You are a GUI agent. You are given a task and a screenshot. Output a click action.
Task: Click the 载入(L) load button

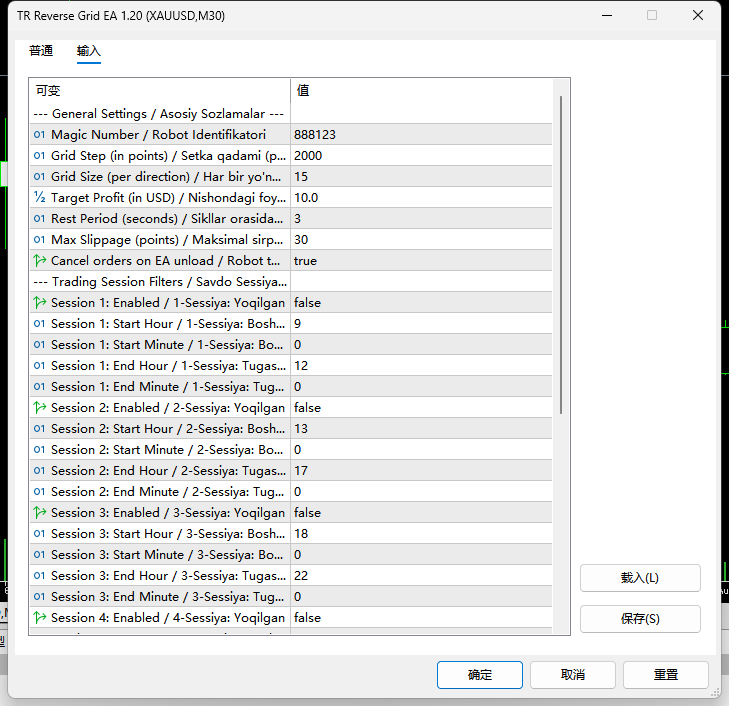pos(640,578)
